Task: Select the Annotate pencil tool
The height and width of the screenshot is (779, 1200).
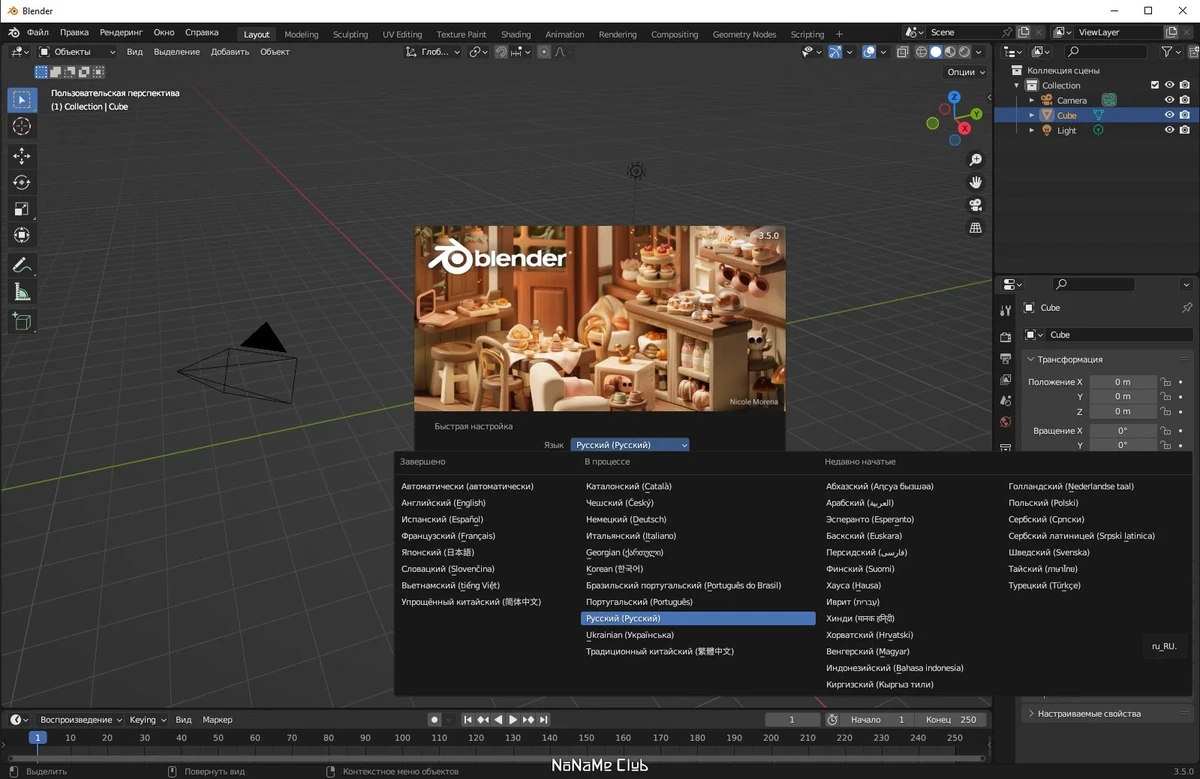Action: [x=22, y=266]
